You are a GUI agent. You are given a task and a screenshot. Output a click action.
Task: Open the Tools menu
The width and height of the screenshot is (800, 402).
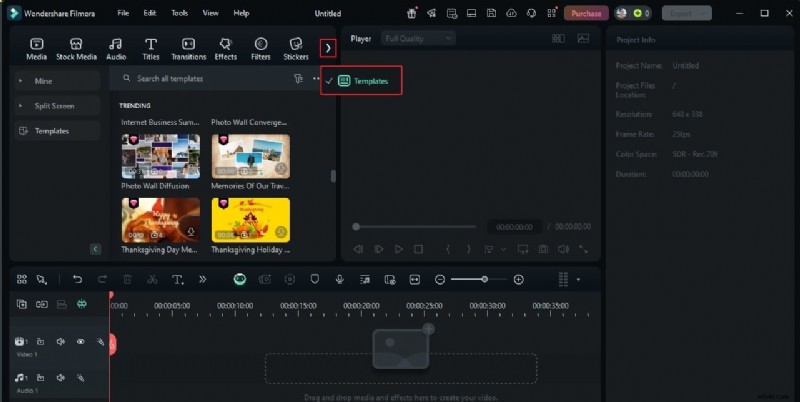point(179,13)
